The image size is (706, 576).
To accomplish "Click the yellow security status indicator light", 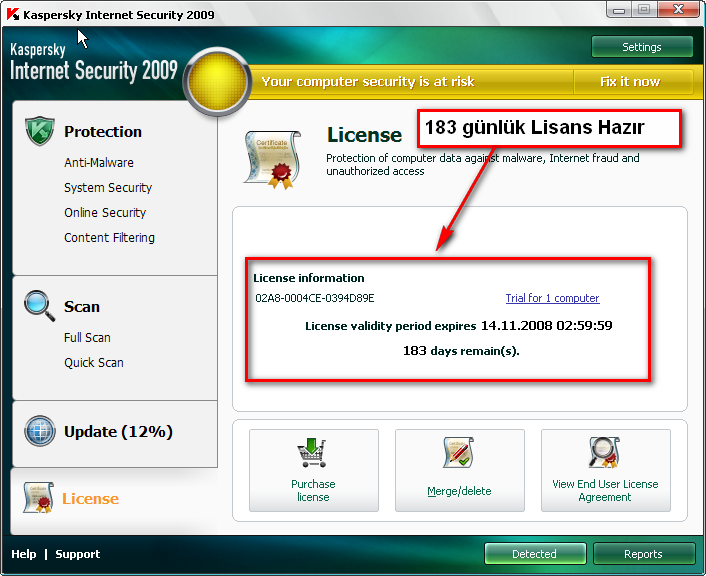I will coord(217,82).
